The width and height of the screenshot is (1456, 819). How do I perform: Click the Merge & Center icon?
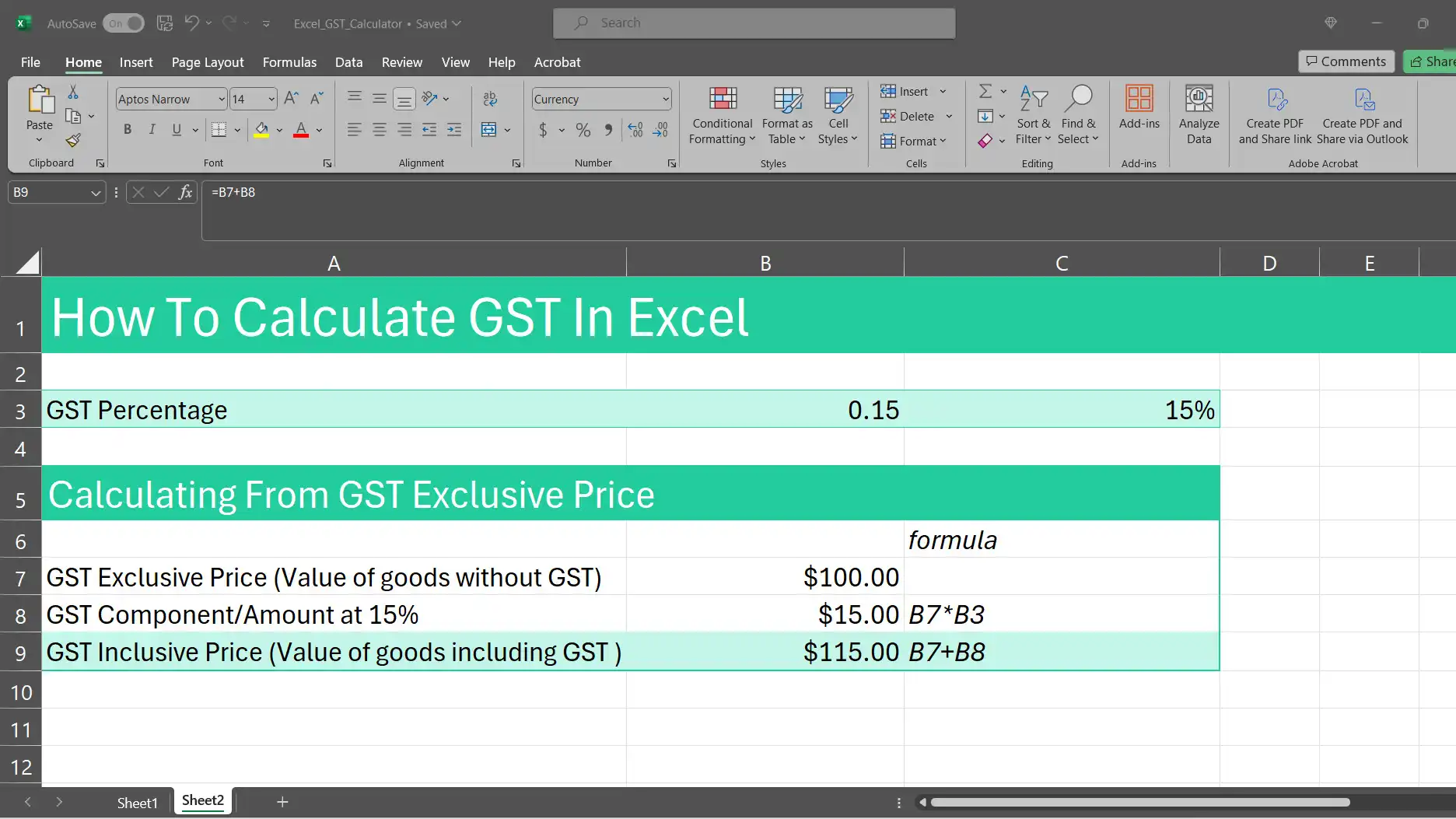(x=488, y=130)
